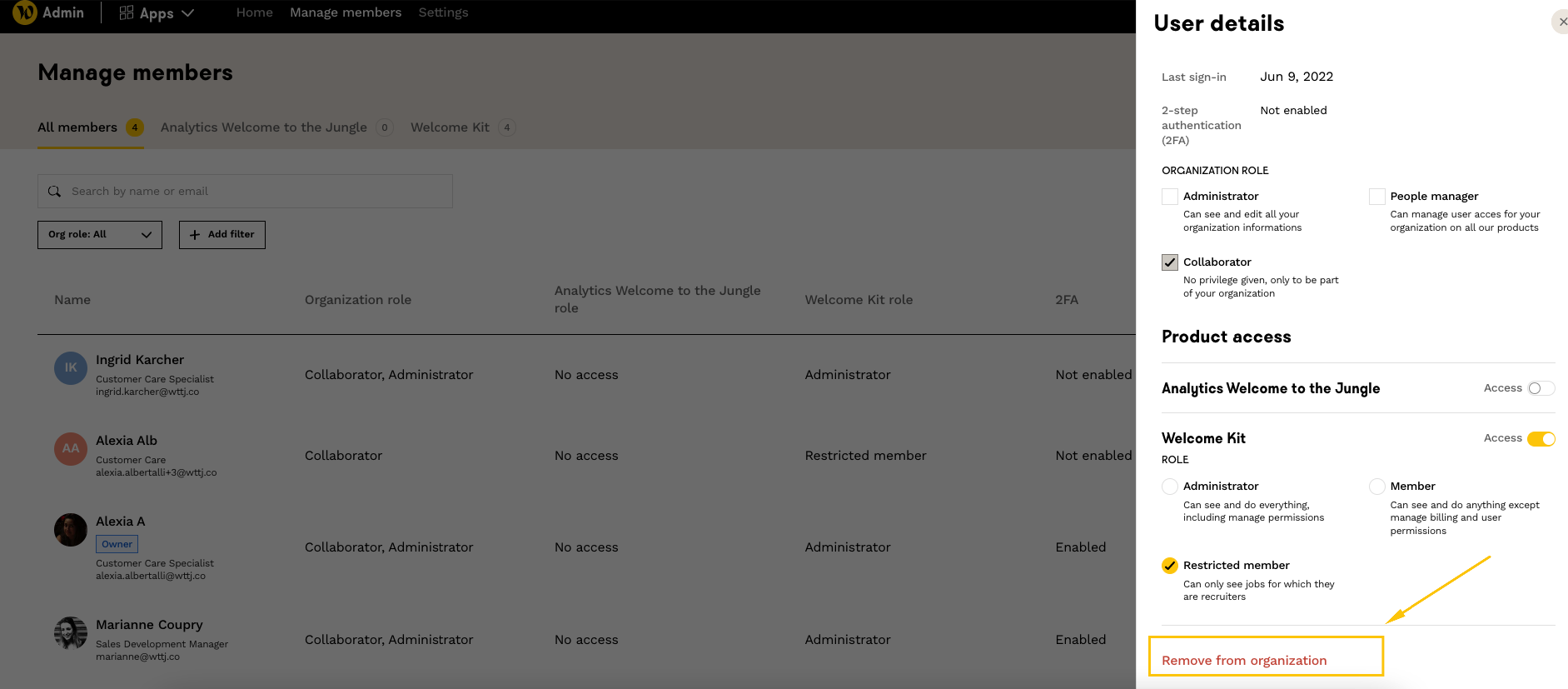Click the Welcome to the Jungle logo icon
Screen dimensions: 1568x689
tap(25, 12)
